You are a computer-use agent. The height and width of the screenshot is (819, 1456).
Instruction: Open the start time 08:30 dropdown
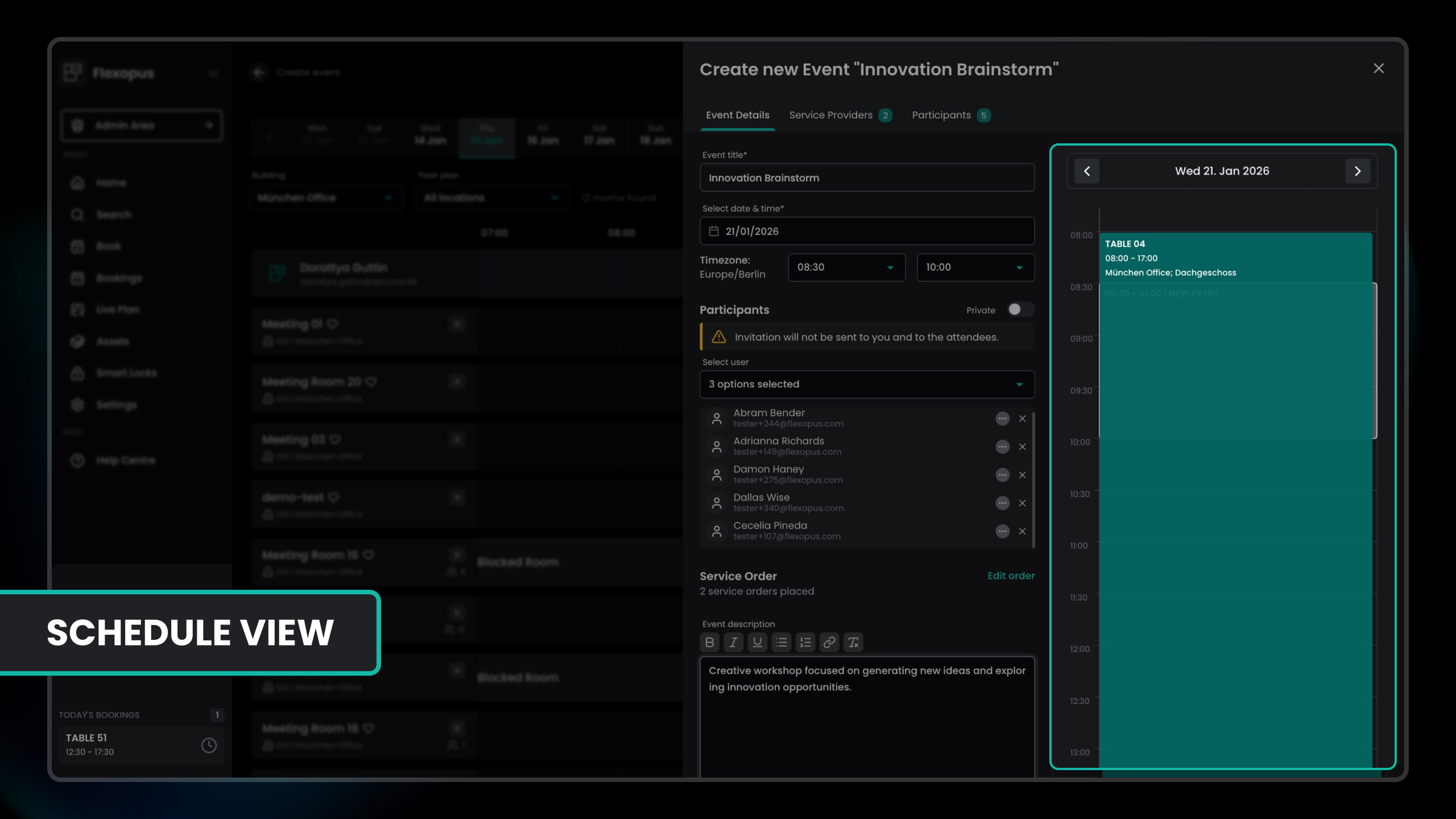click(x=846, y=267)
